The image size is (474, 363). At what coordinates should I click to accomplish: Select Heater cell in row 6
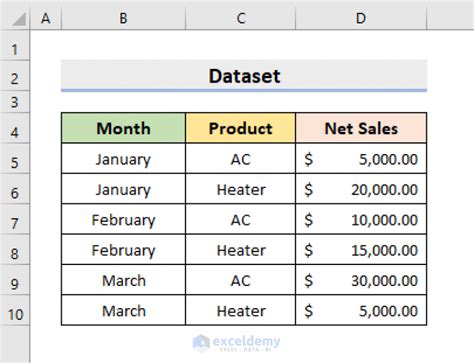click(x=240, y=189)
